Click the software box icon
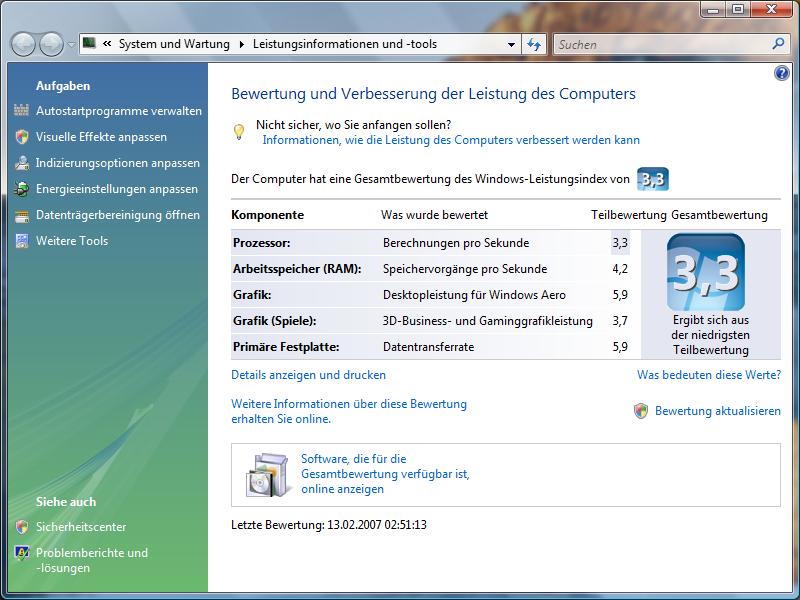The width and height of the screenshot is (800, 600). pyautogui.click(x=267, y=474)
